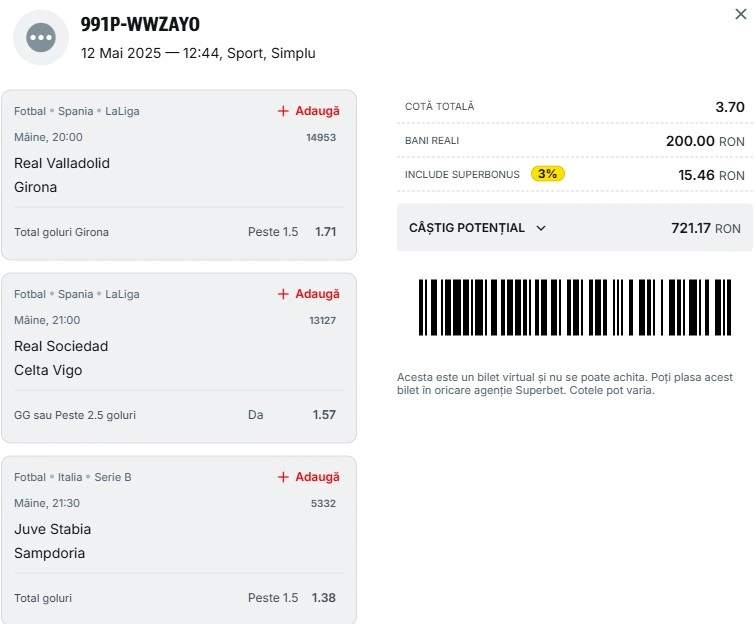Select Peste 1.5 odds 1.38 Total goluri
Image resolution: width=756 pixels, height=624 pixels.
coord(292,598)
